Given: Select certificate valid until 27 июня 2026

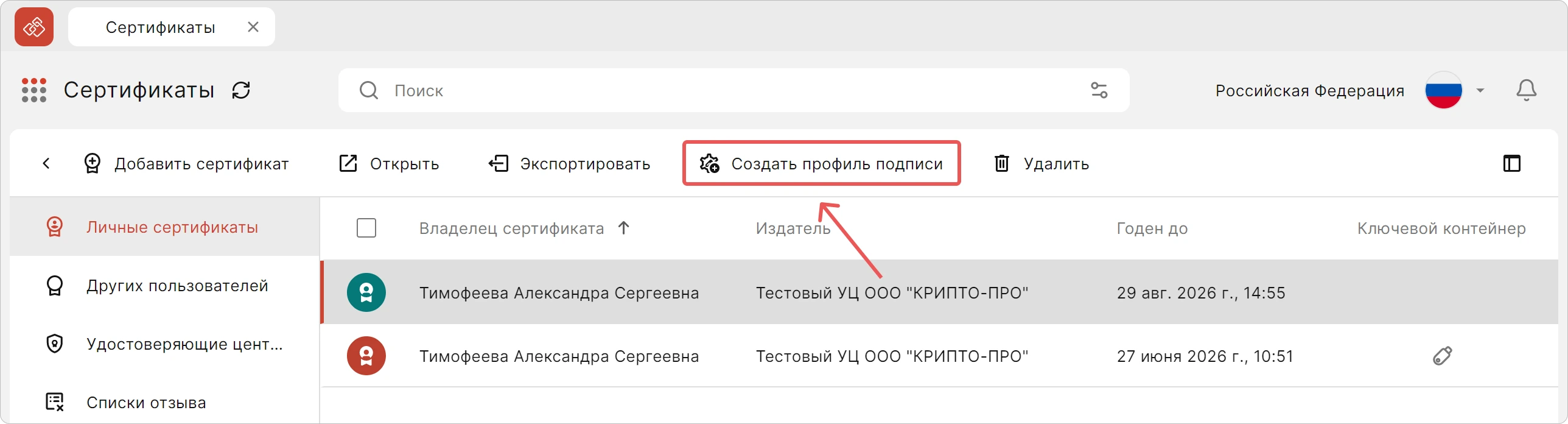Looking at the screenshot, I should [939, 356].
